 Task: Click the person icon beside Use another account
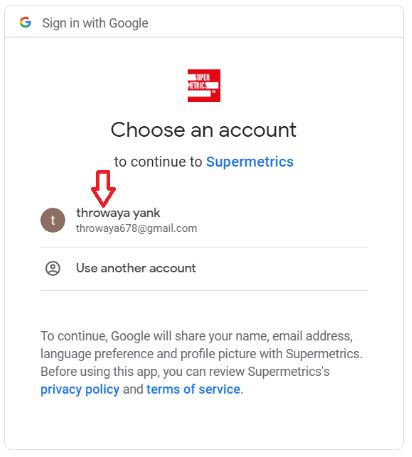[x=53, y=268]
